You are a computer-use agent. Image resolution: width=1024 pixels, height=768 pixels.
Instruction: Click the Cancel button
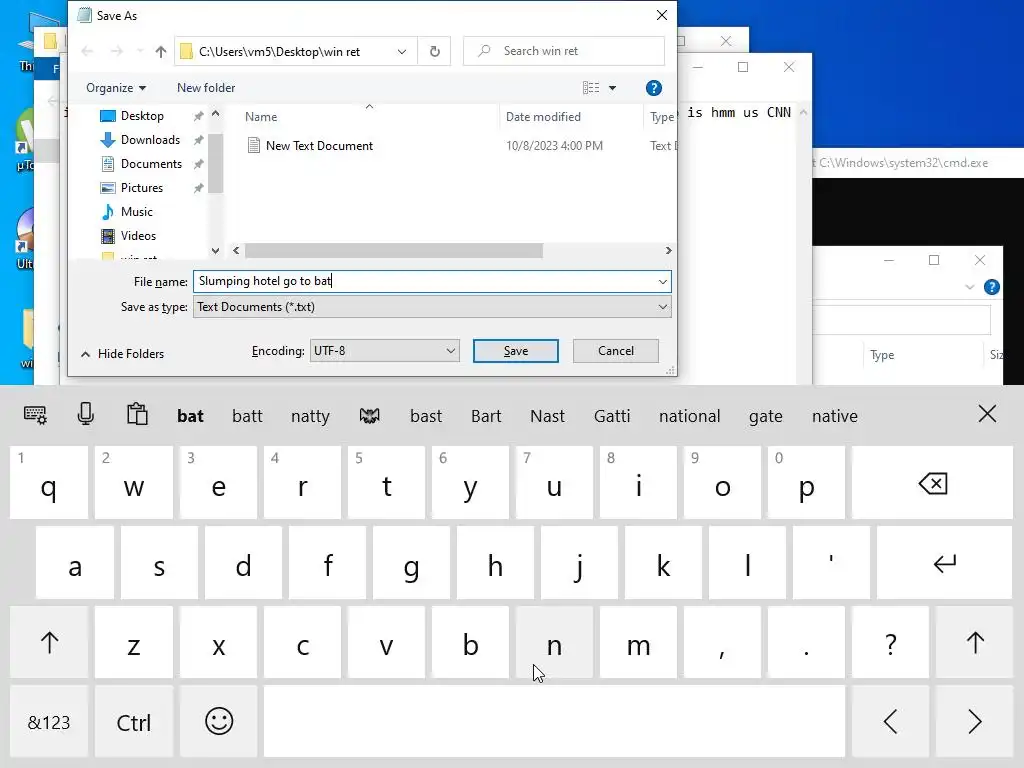click(x=615, y=351)
